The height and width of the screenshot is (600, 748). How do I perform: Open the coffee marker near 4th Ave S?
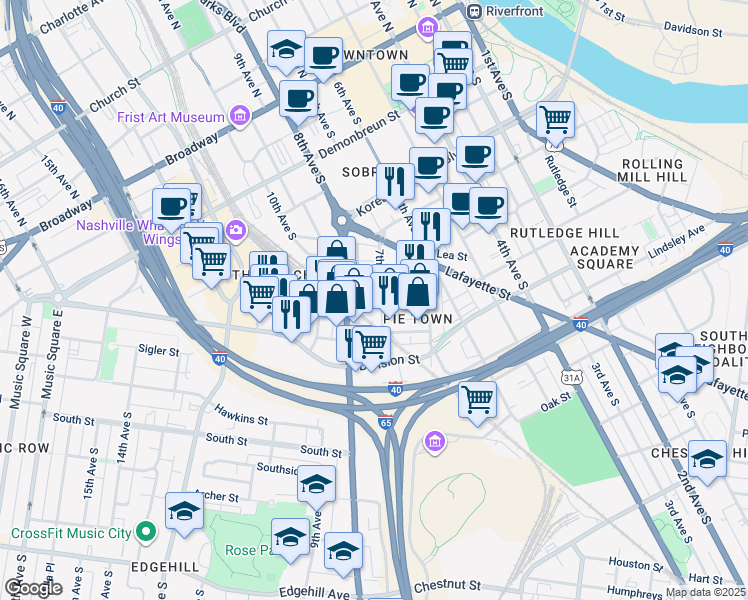click(x=488, y=207)
